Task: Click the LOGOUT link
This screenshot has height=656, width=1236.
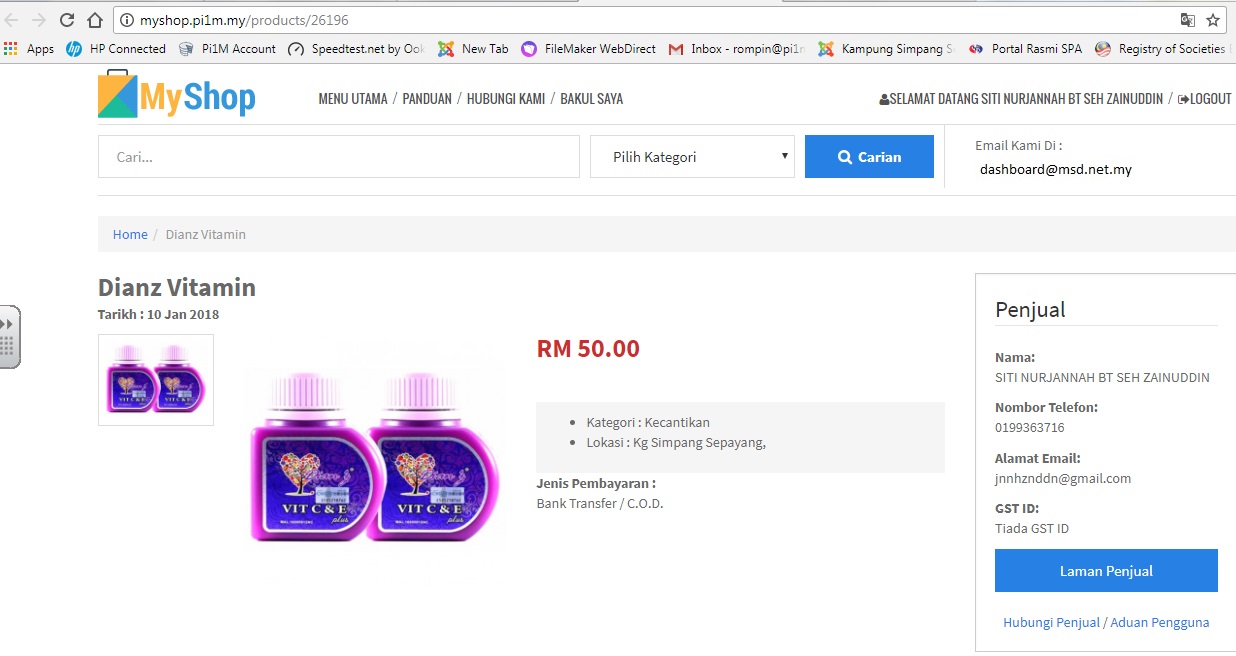Action: point(1205,99)
